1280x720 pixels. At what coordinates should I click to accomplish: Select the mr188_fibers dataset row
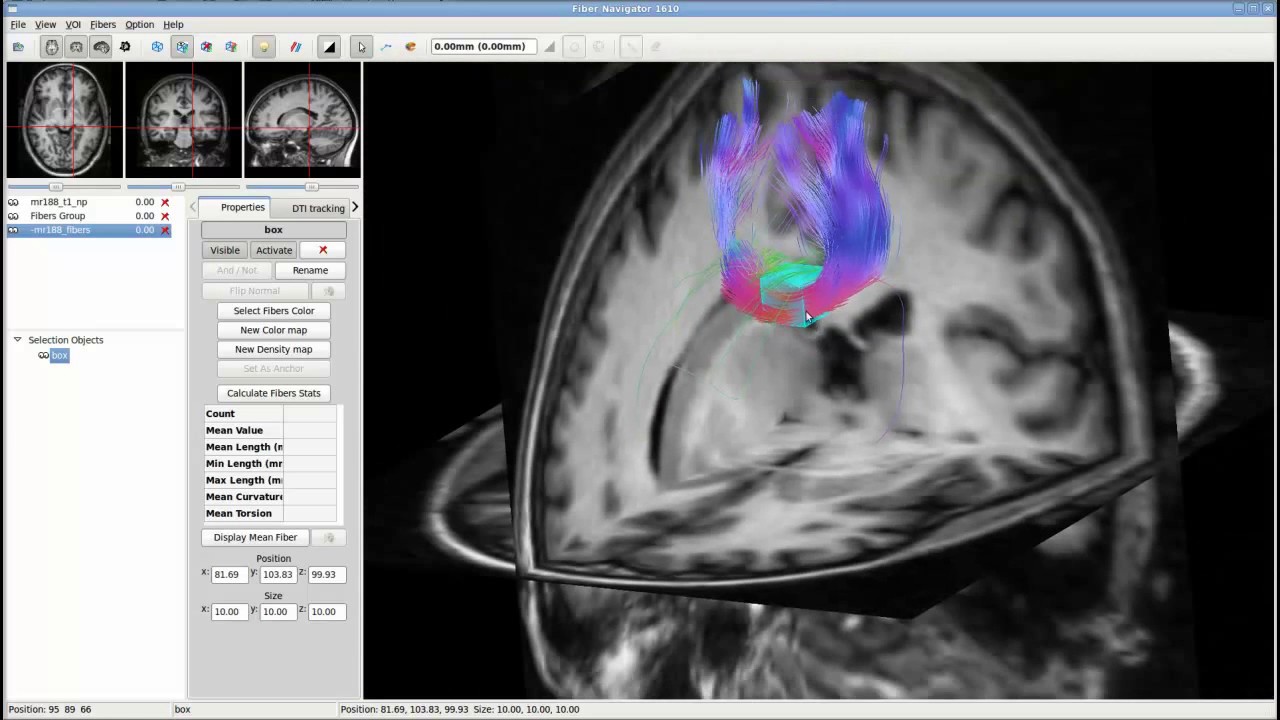point(89,230)
